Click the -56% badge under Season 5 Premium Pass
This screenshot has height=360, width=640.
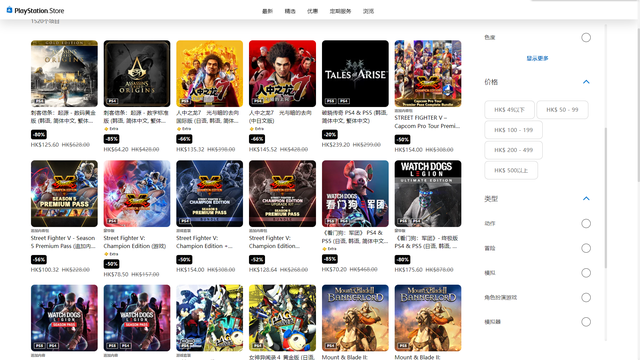tap(39, 260)
